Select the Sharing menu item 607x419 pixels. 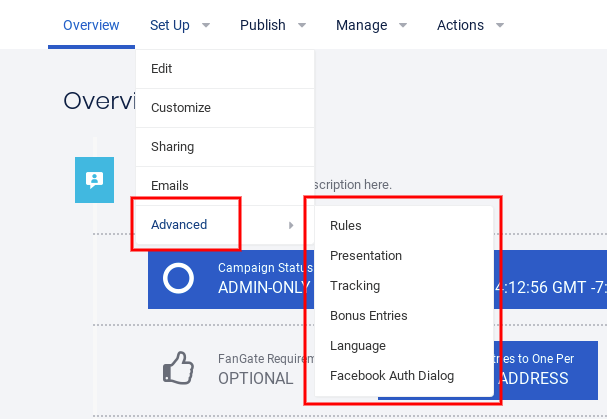point(172,147)
